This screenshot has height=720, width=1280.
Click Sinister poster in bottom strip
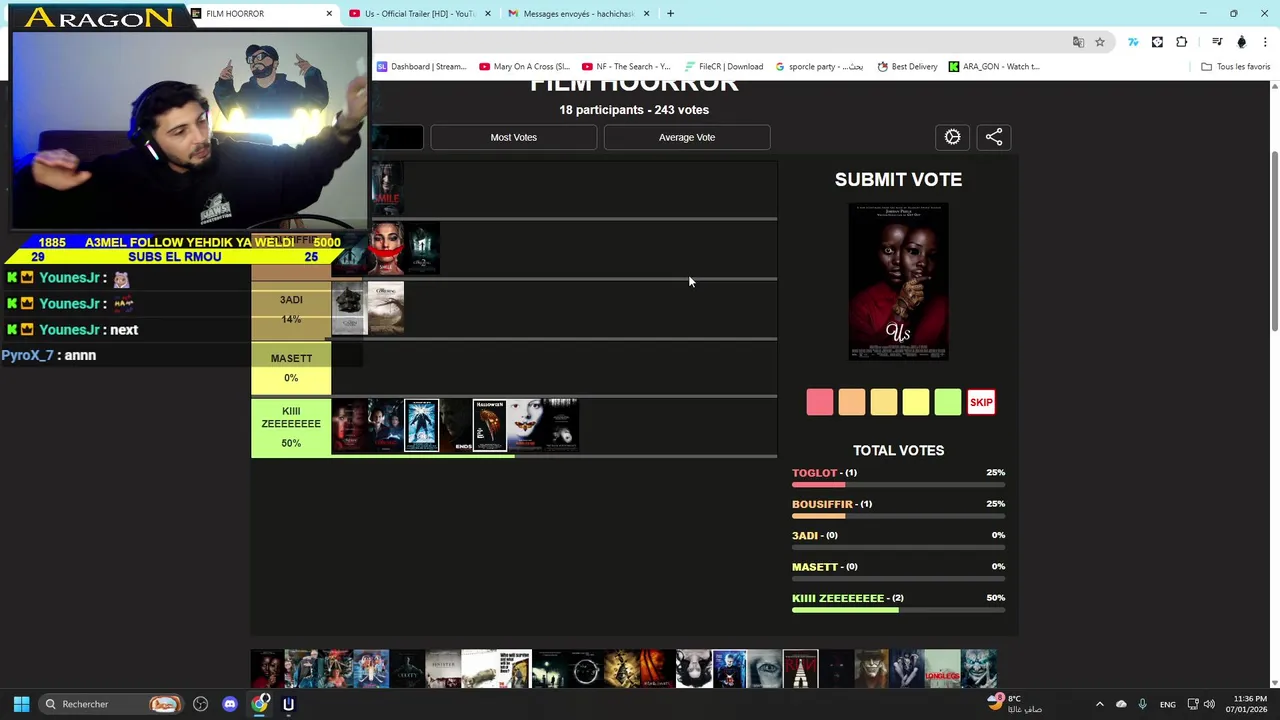tap(443, 669)
